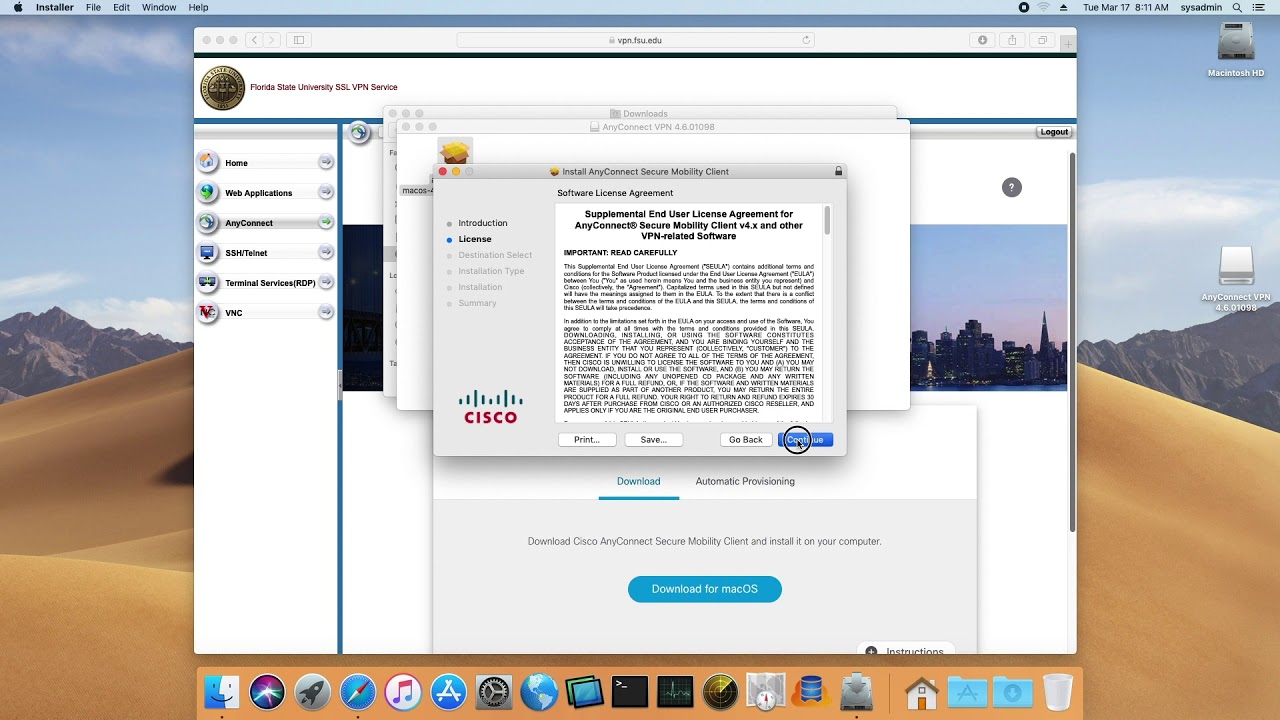Screen dimensions: 1280x720
Task: Open the Help menu
Action: click(x=198, y=7)
